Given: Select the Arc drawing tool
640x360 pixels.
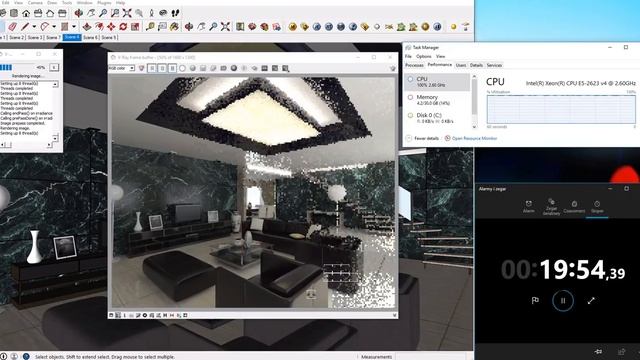Looking at the screenshot, I should 44,27.
